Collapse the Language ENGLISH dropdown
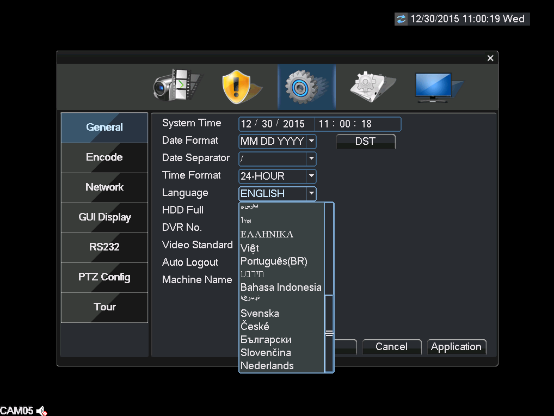Image resolution: width=554 pixels, height=416 pixels. tap(311, 193)
